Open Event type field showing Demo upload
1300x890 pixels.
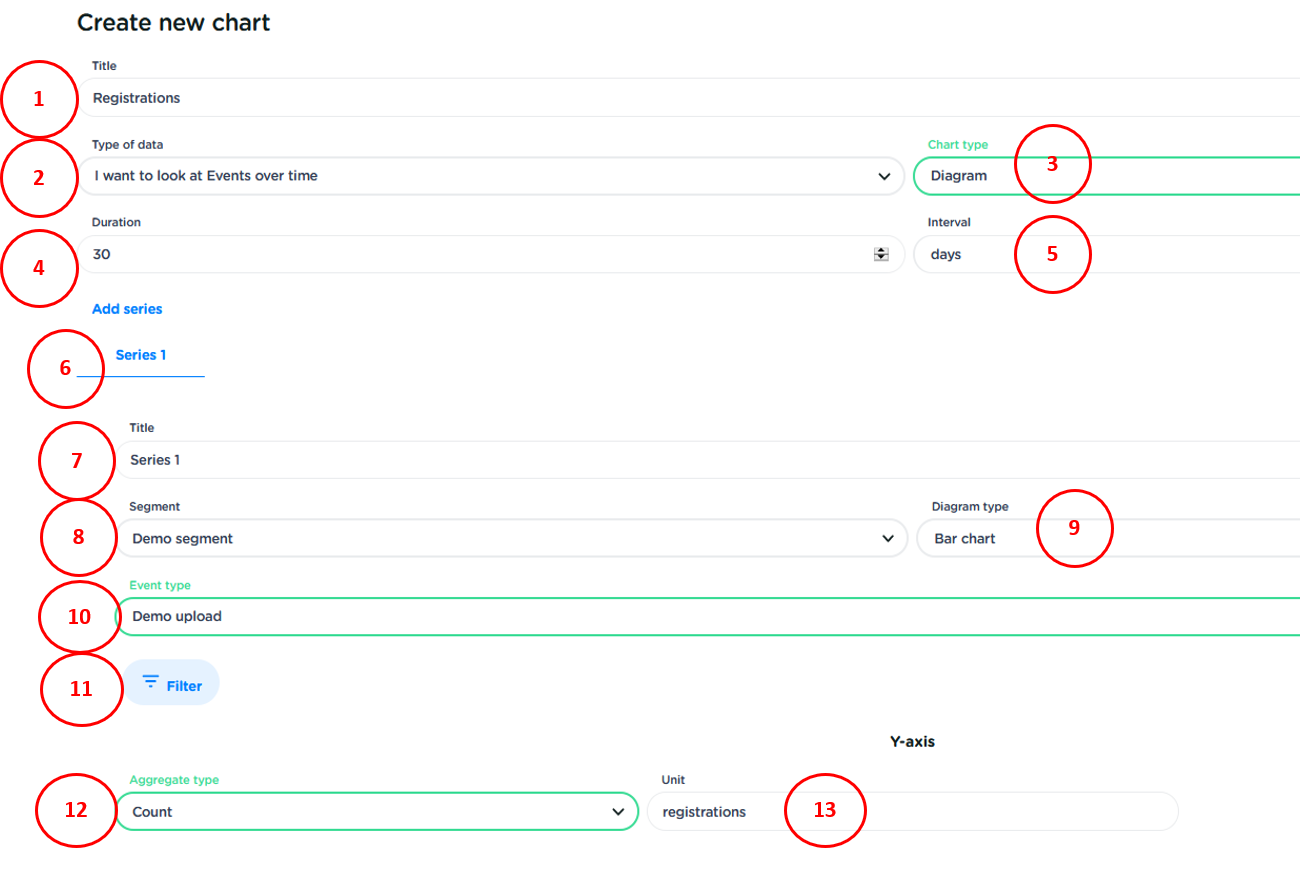coord(700,617)
